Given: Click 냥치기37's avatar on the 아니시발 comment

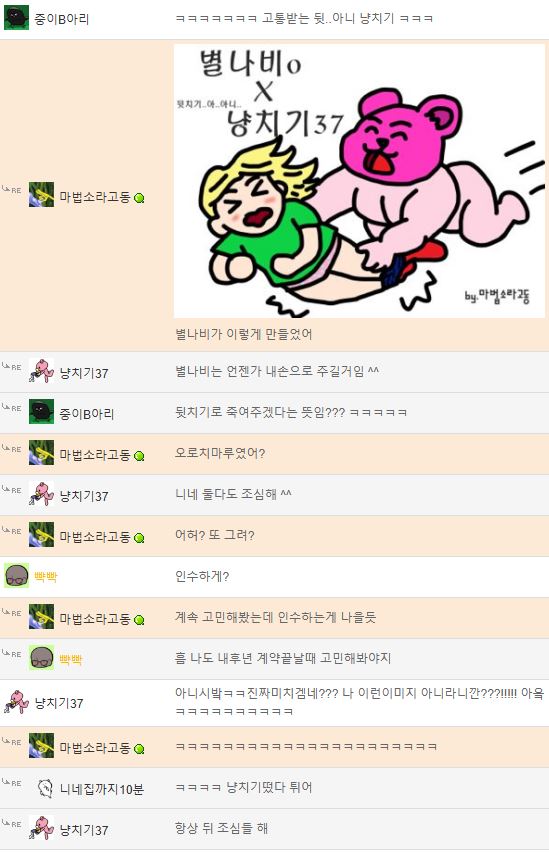Looking at the screenshot, I should pos(16,702).
